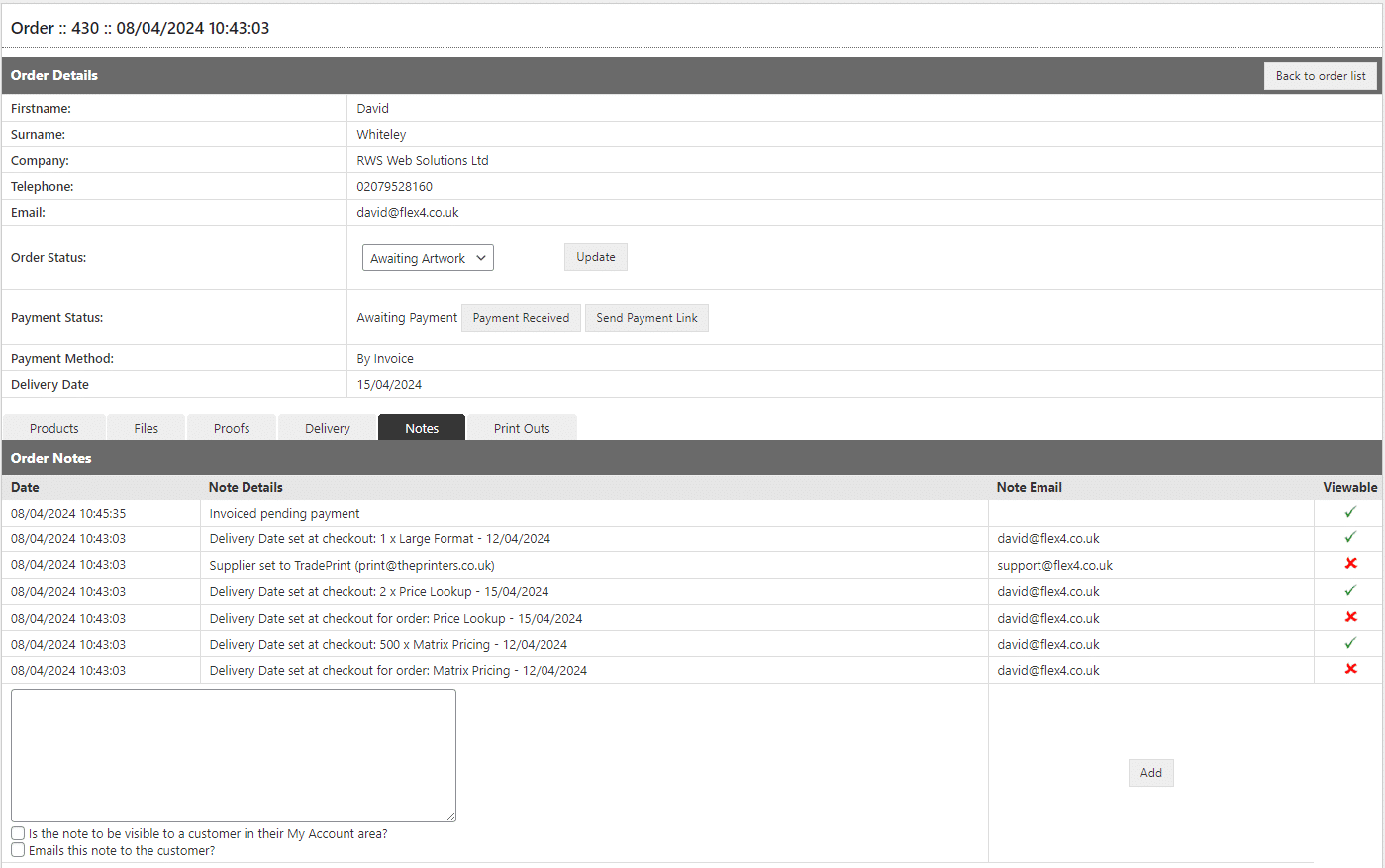1385x868 pixels.
Task: Click red cross on Supplier set to TradePrint note
Action: click(x=1350, y=564)
